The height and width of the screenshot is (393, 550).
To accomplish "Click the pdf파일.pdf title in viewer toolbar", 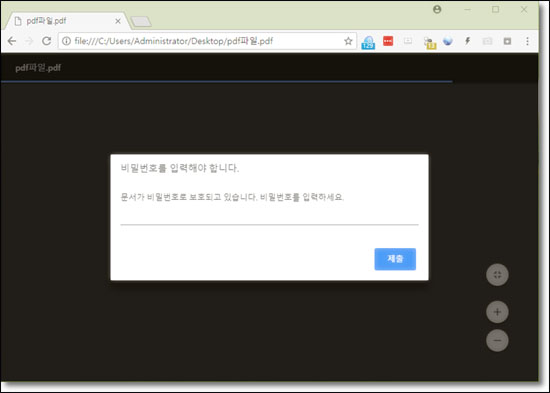I will tap(38, 68).
